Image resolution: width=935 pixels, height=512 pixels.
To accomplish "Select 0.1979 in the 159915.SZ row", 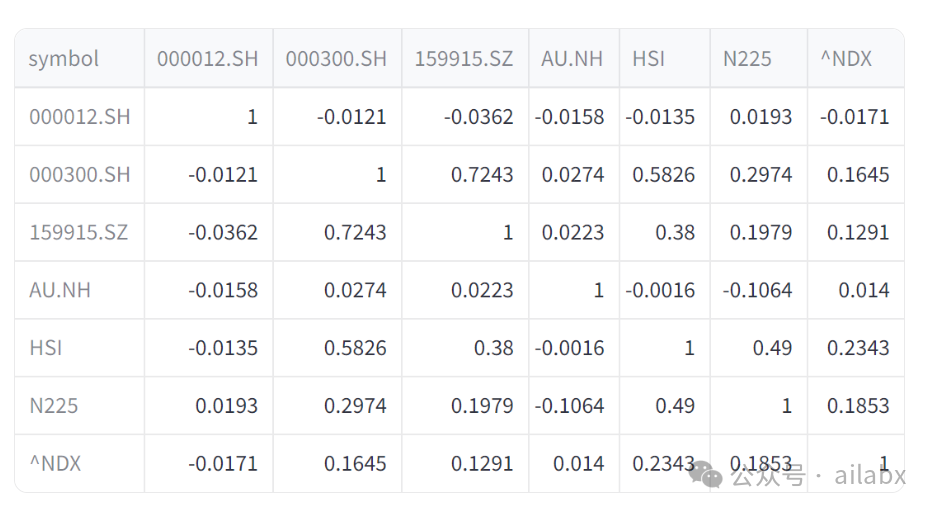I will pos(761,232).
